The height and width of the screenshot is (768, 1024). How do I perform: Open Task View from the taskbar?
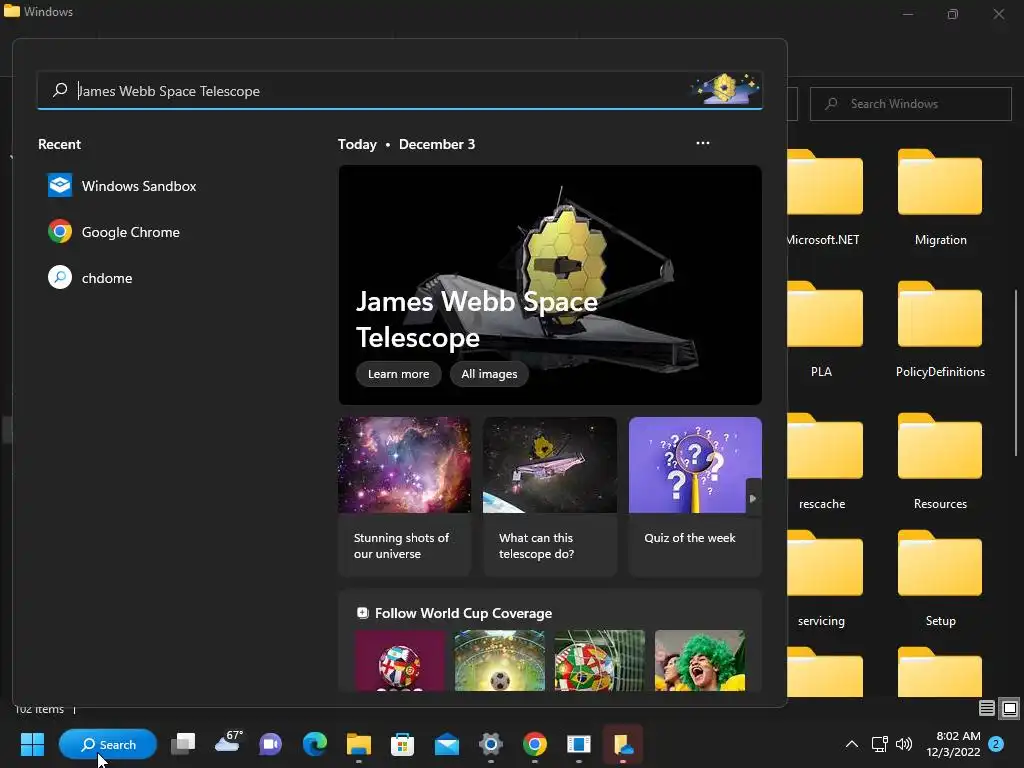click(x=183, y=744)
